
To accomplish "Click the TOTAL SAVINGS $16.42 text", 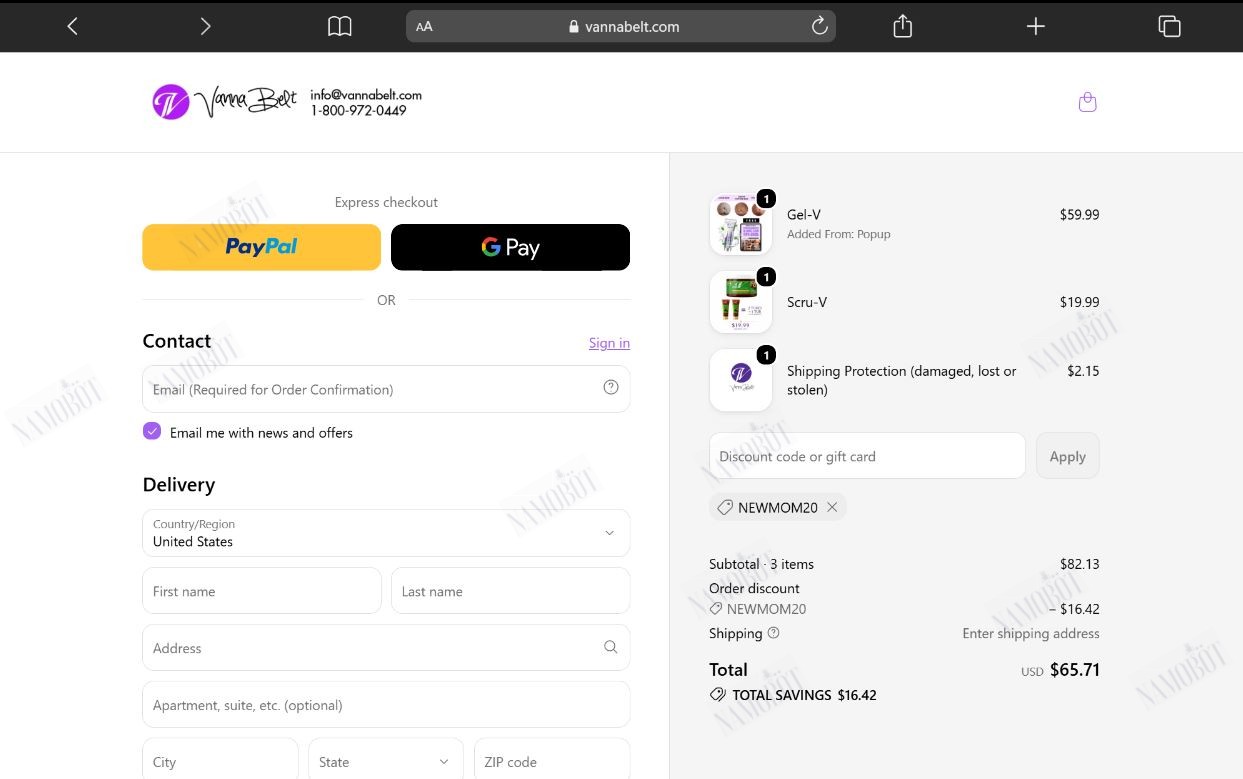I will click(804, 695).
